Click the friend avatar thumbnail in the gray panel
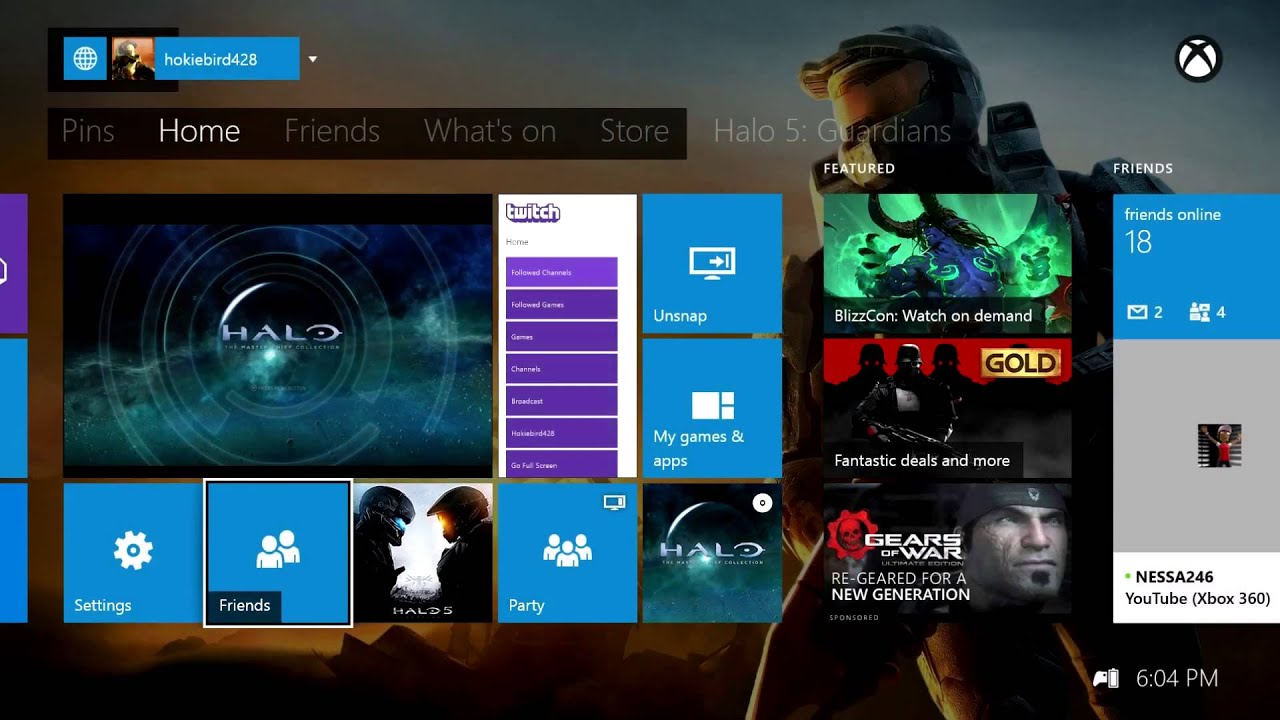Screen dimensions: 1280x720 point(1219,445)
